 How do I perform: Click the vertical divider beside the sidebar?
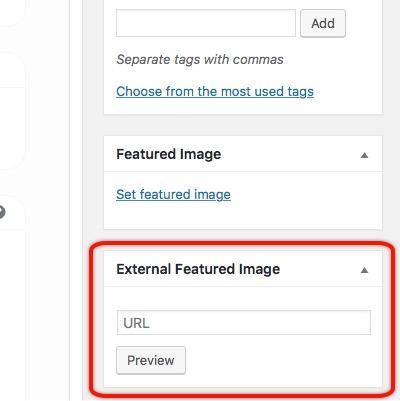(x=69, y=200)
